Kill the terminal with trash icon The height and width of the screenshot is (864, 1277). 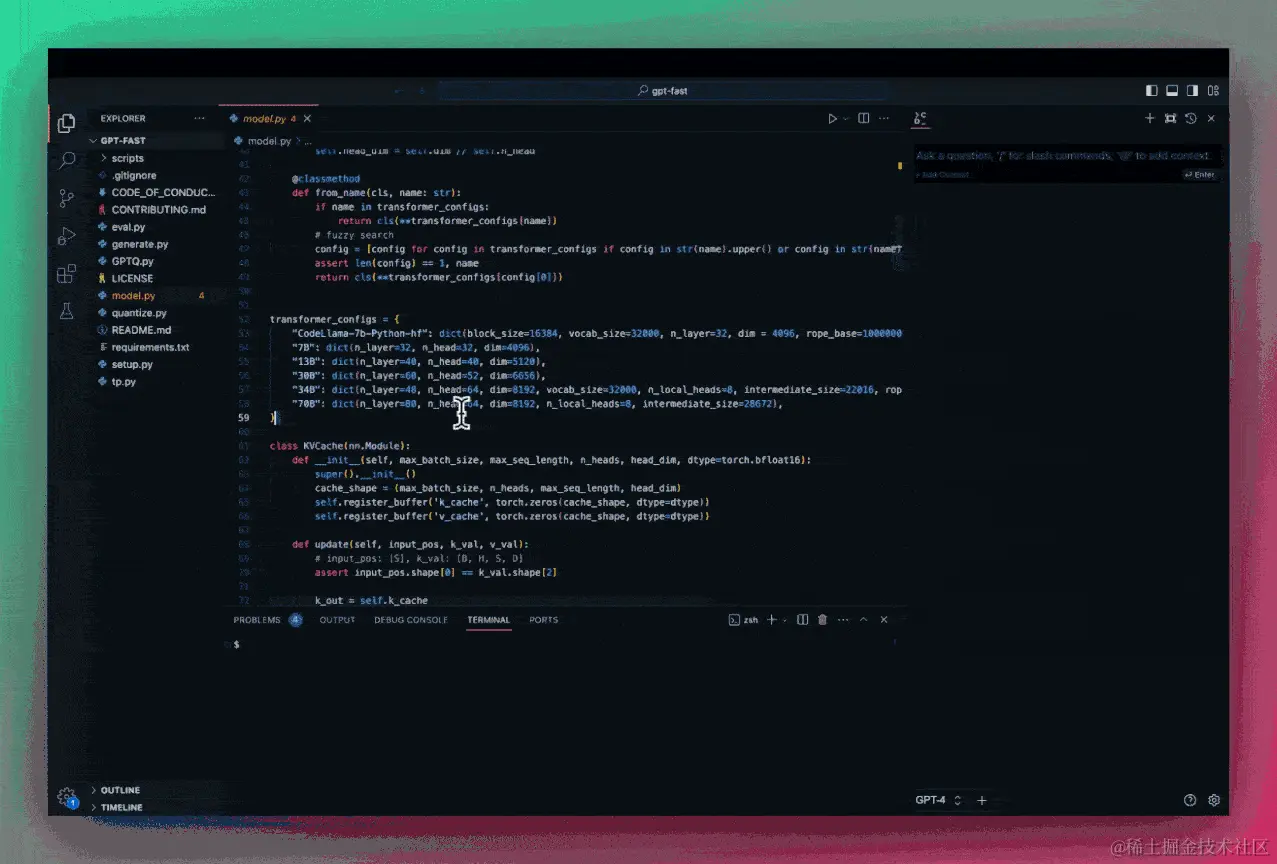(x=822, y=620)
